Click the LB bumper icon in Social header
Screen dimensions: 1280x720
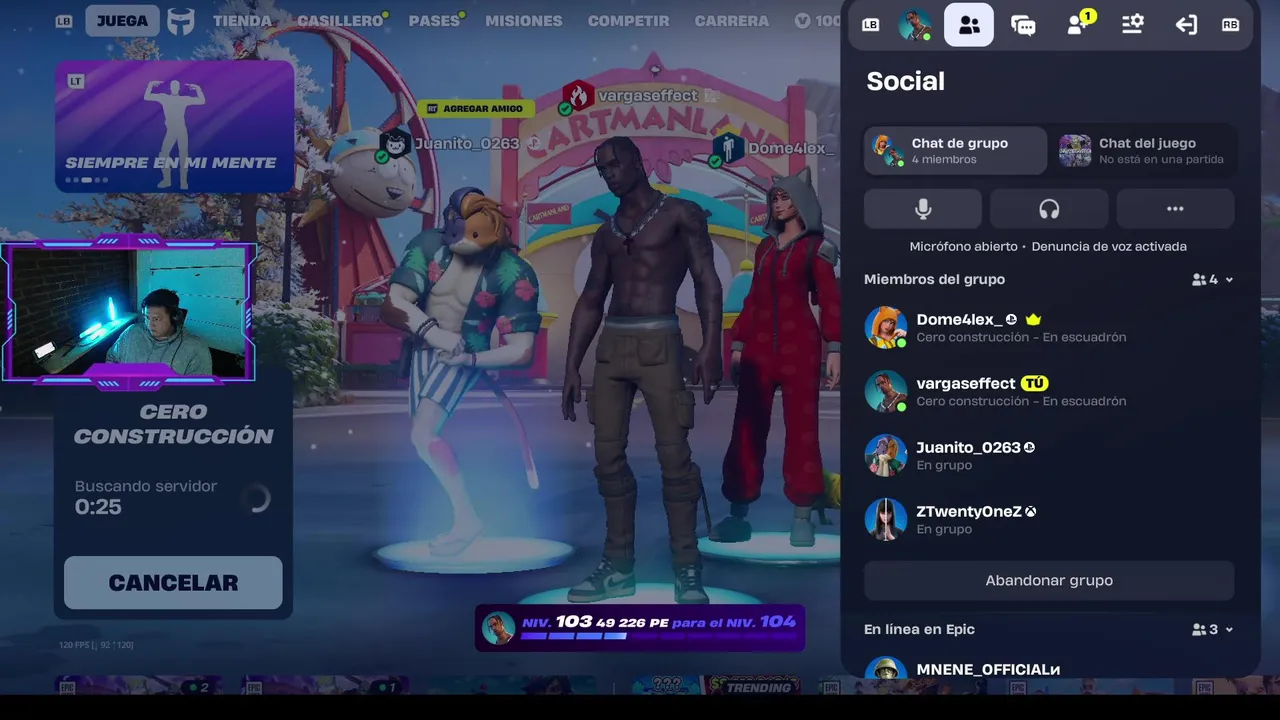click(x=870, y=25)
